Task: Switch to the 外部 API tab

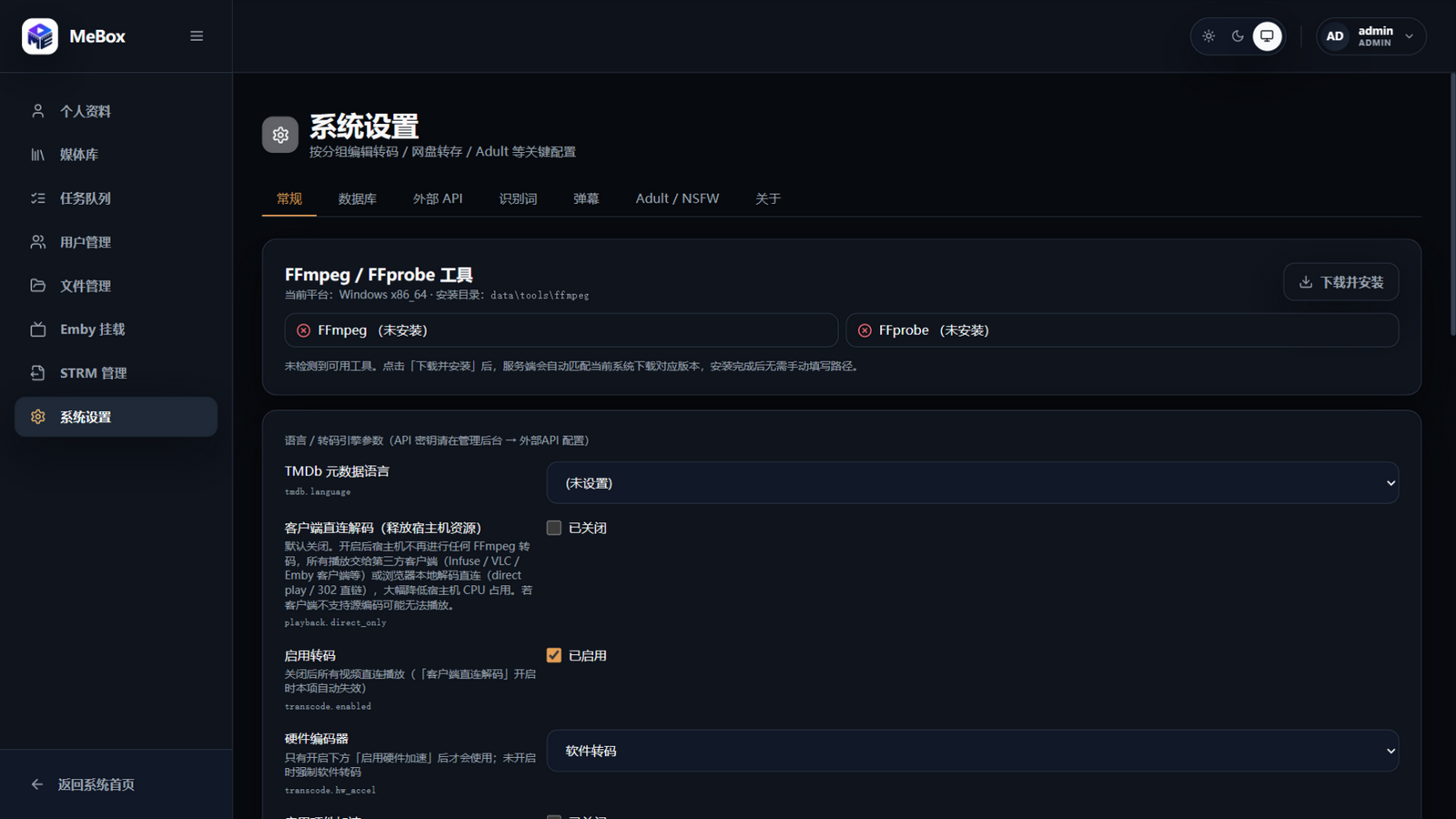Action: (438, 198)
